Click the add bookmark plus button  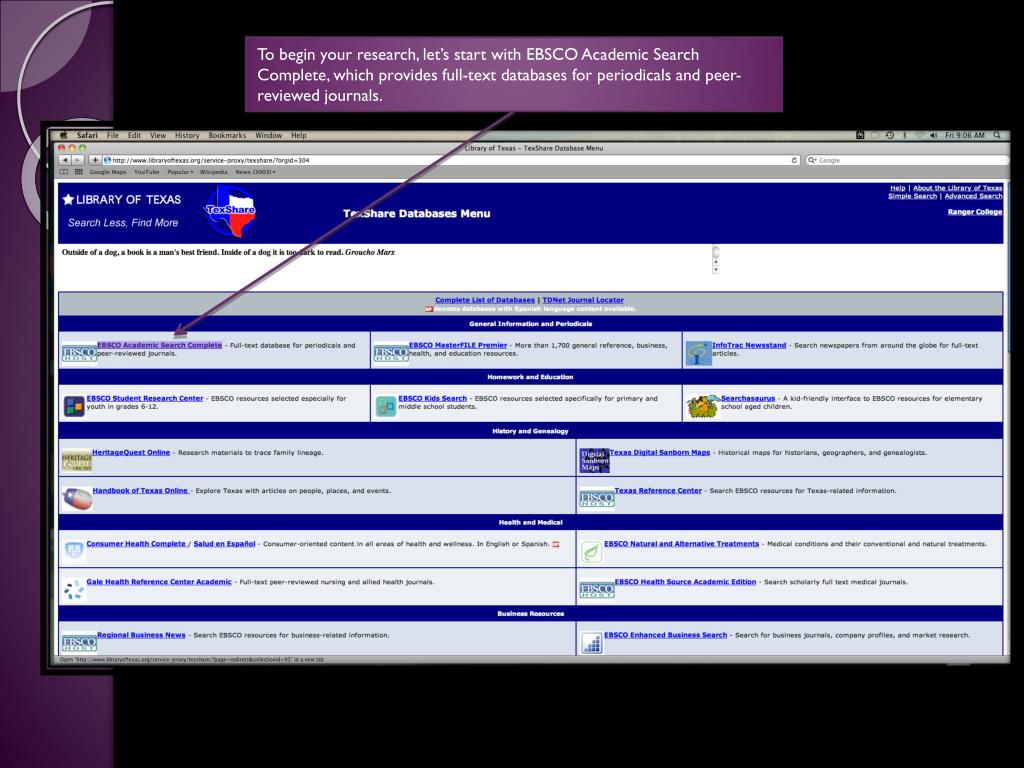pyautogui.click(x=95, y=160)
